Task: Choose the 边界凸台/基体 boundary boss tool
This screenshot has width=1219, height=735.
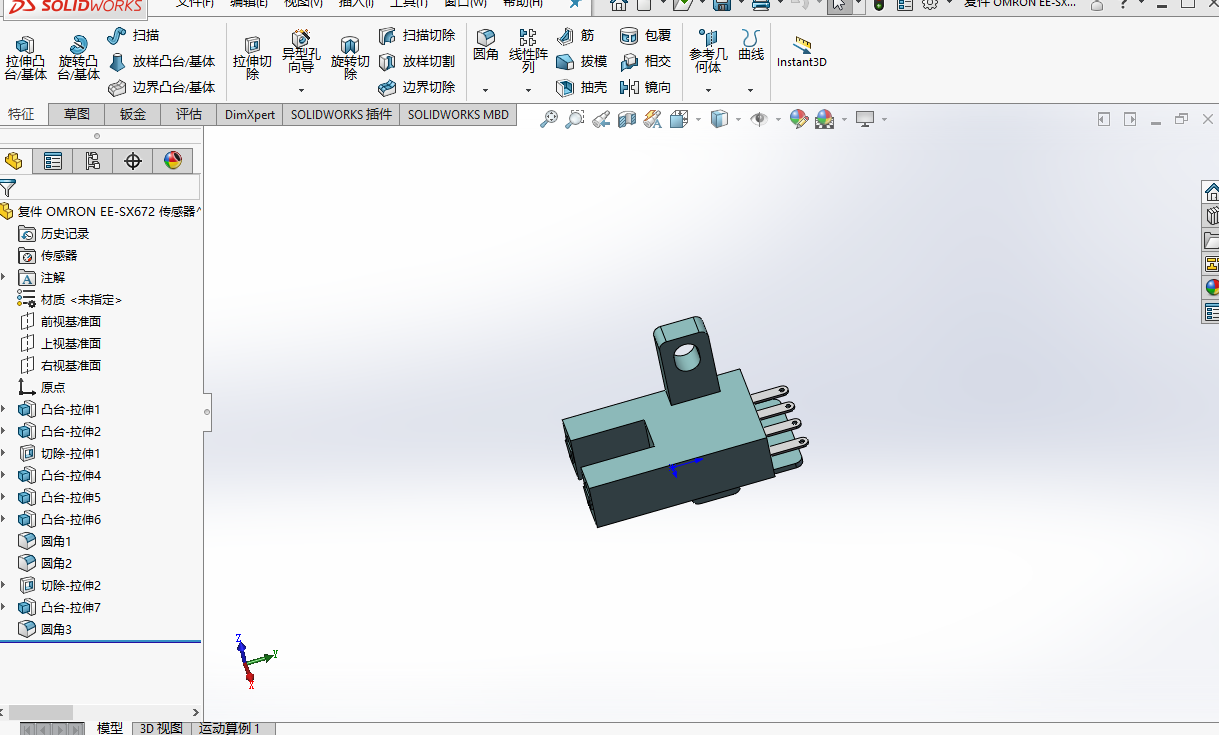Action: pyautogui.click(x=161, y=88)
